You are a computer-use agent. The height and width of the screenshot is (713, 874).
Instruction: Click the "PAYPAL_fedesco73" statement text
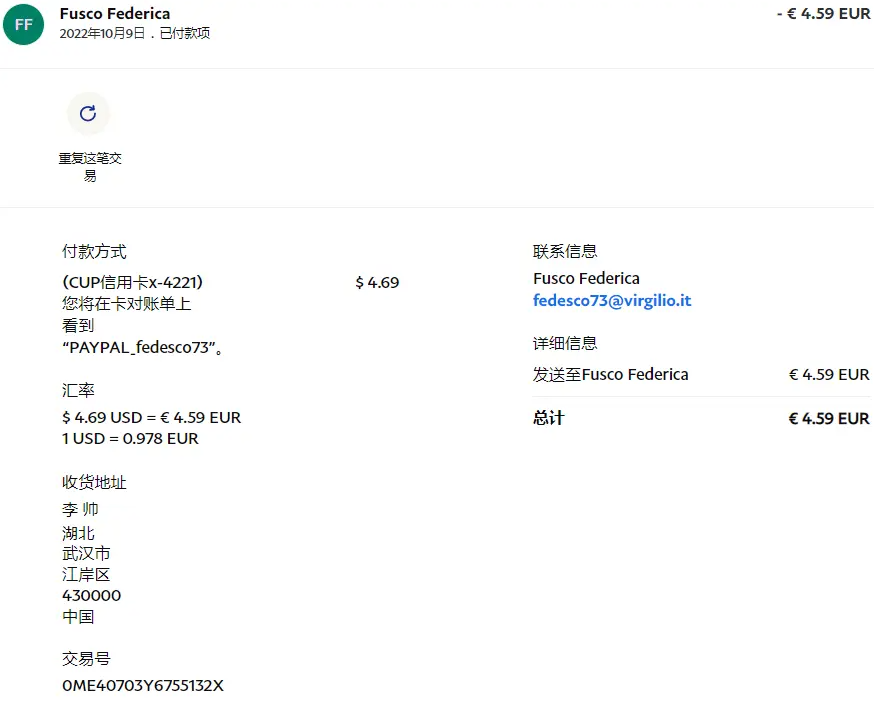(x=142, y=348)
